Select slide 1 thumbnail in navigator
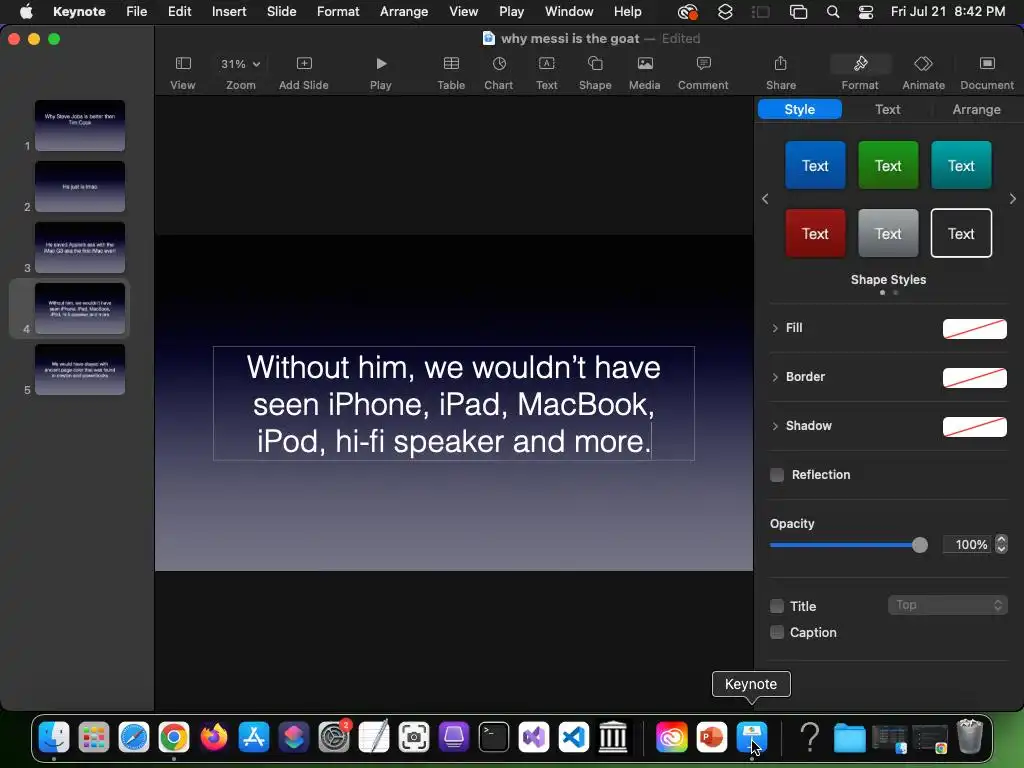The height and width of the screenshot is (768, 1024). tap(80, 125)
